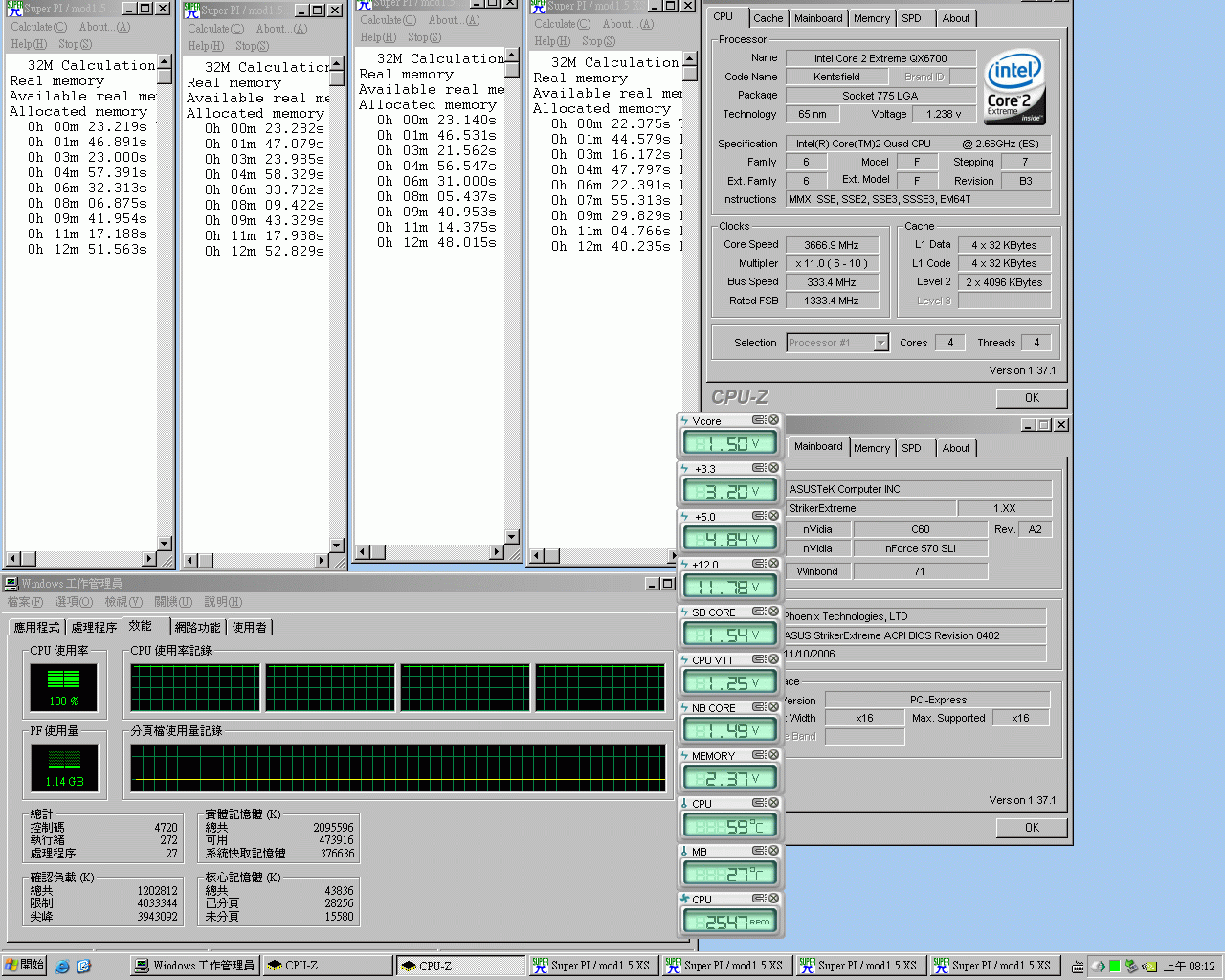Click scroll-down arrow in Super PI window showing 23.219s
1225x980 pixels.
click(x=165, y=544)
